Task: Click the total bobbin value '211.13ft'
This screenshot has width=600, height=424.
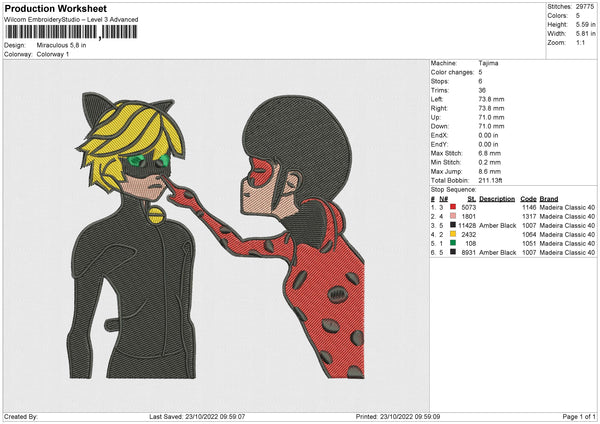Action: click(490, 180)
